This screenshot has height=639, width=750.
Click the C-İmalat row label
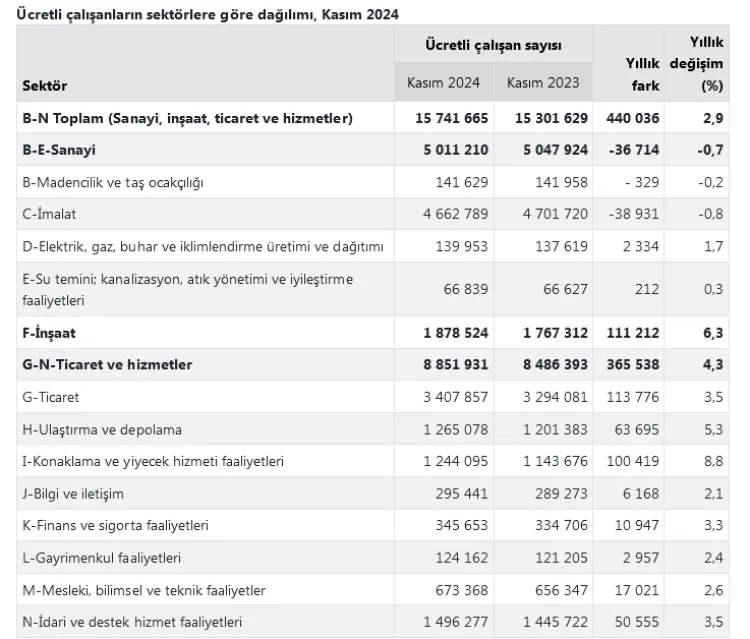pyautogui.click(x=49, y=214)
